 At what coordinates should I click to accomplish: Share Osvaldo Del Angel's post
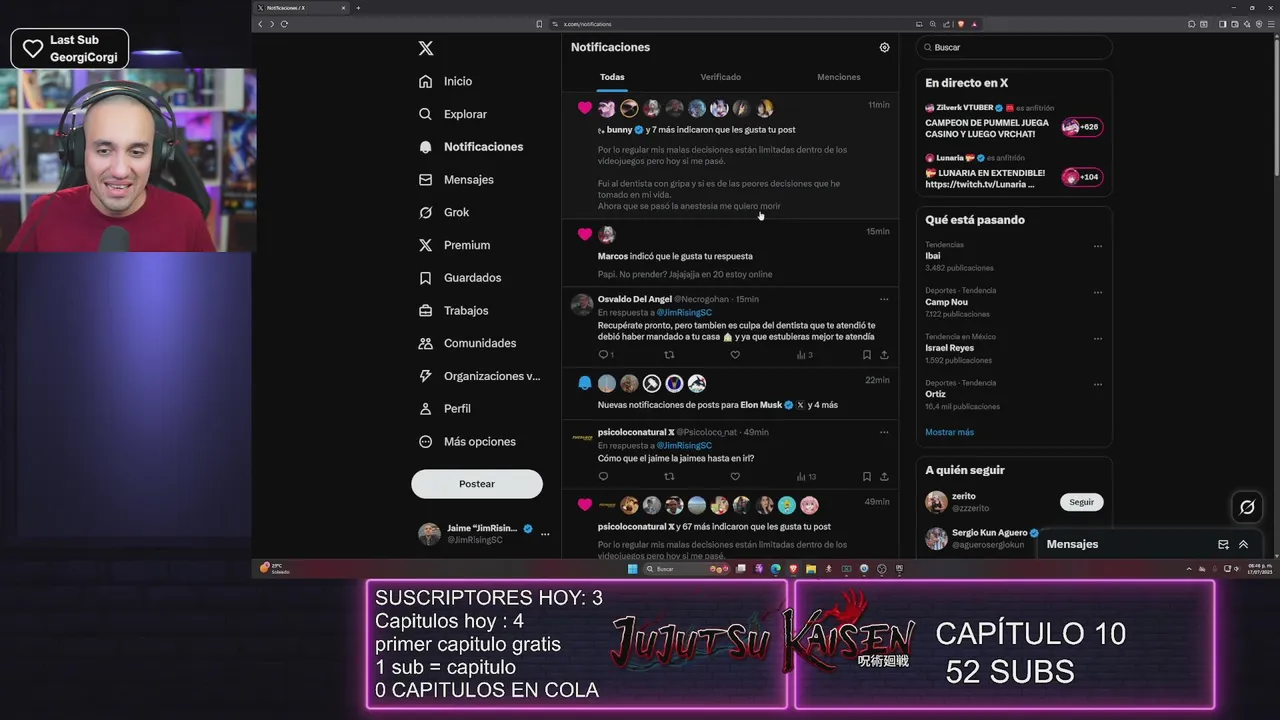coord(884,355)
